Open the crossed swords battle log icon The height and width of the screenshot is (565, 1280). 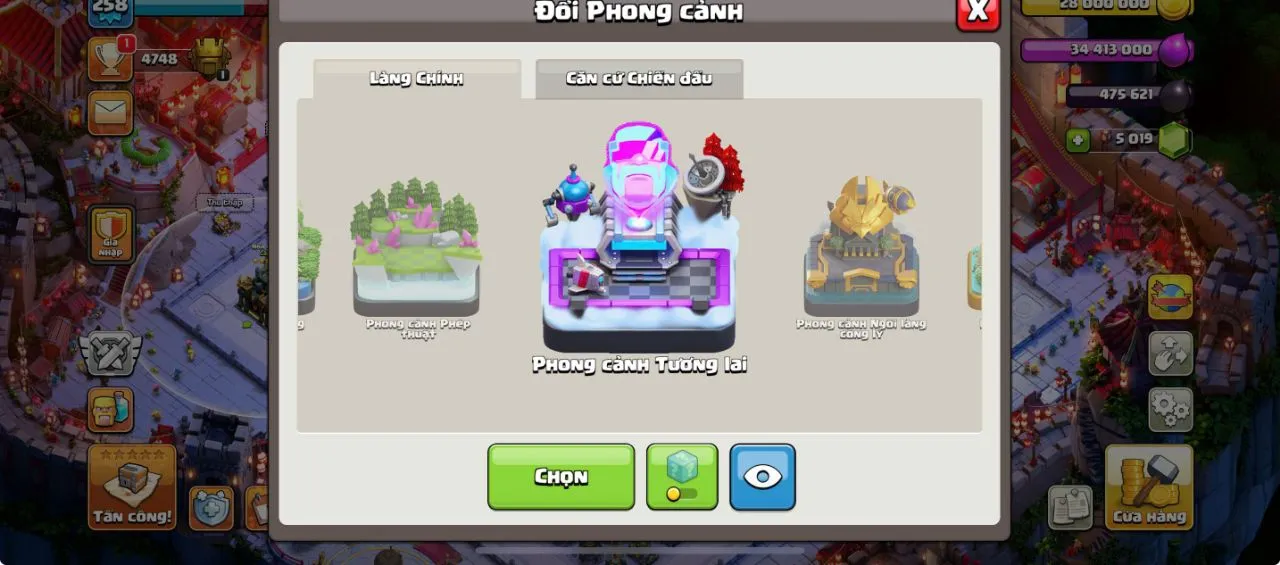(x=110, y=353)
